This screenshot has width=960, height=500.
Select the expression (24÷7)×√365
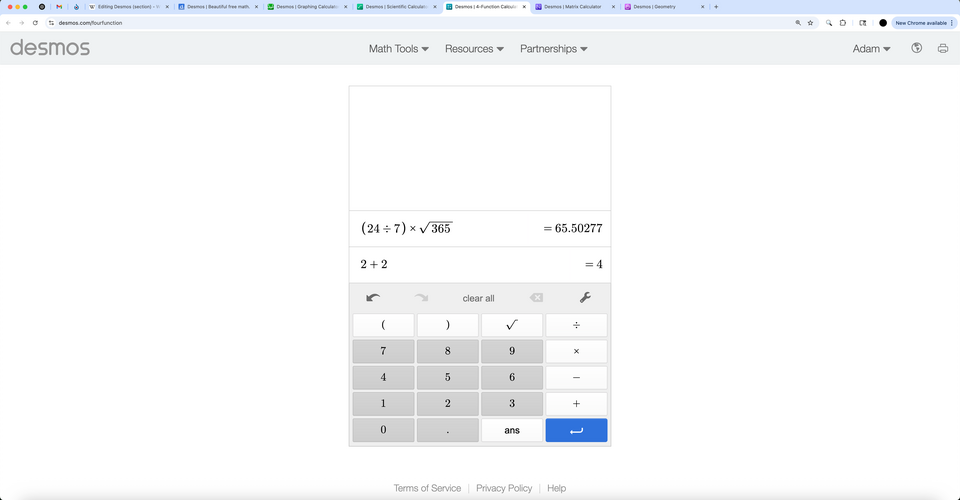(x=407, y=228)
